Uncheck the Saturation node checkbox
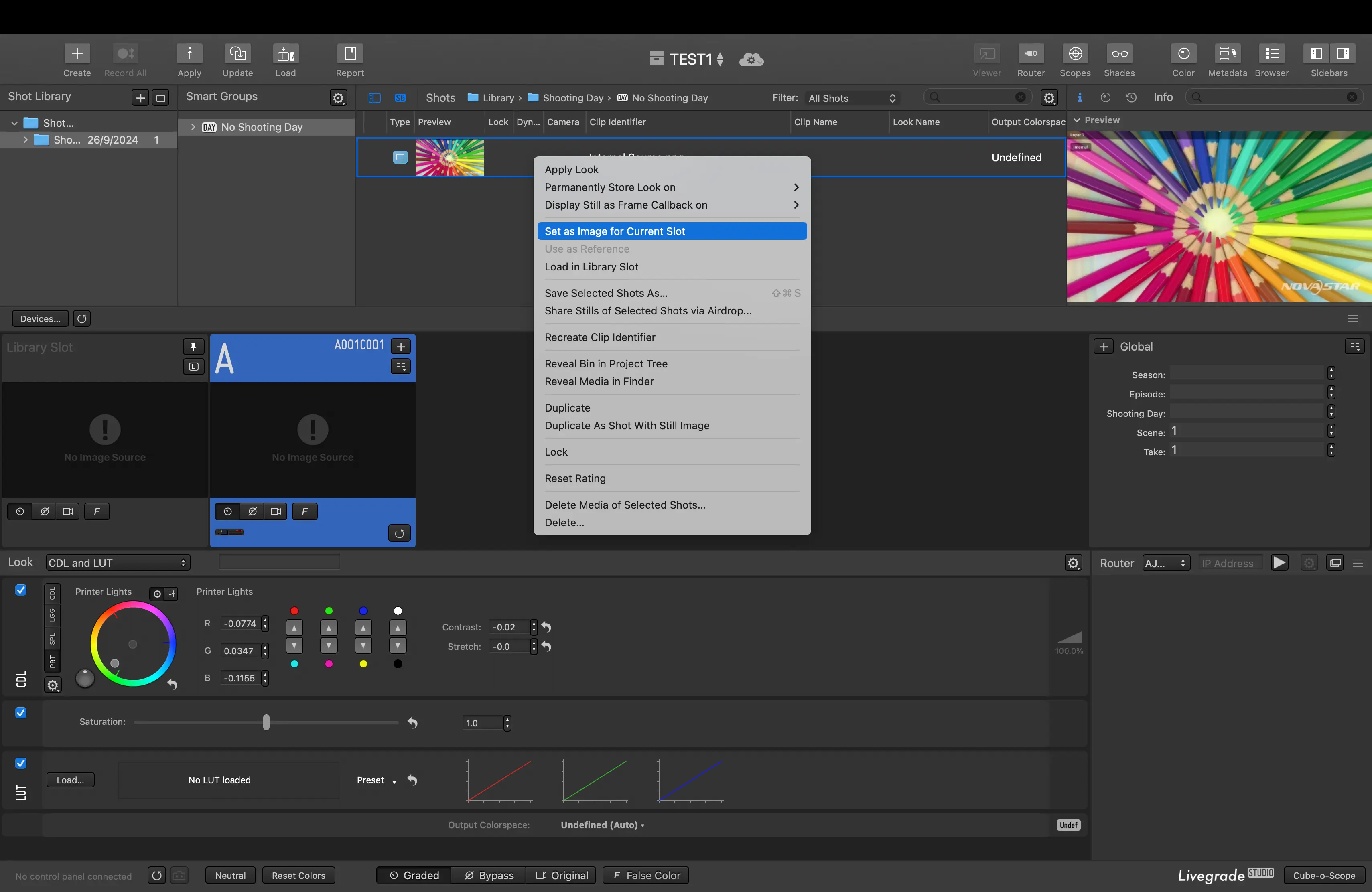The image size is (1372, 892). pyautogui.click(x=21, y=713)
